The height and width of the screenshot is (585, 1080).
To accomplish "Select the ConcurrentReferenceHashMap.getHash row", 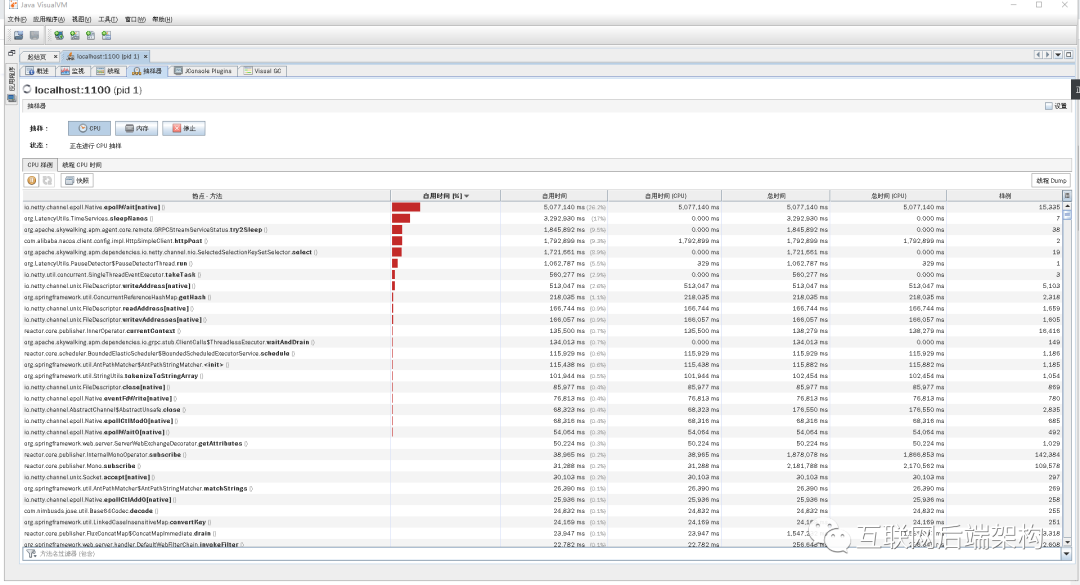I will (x=542, y=297).
